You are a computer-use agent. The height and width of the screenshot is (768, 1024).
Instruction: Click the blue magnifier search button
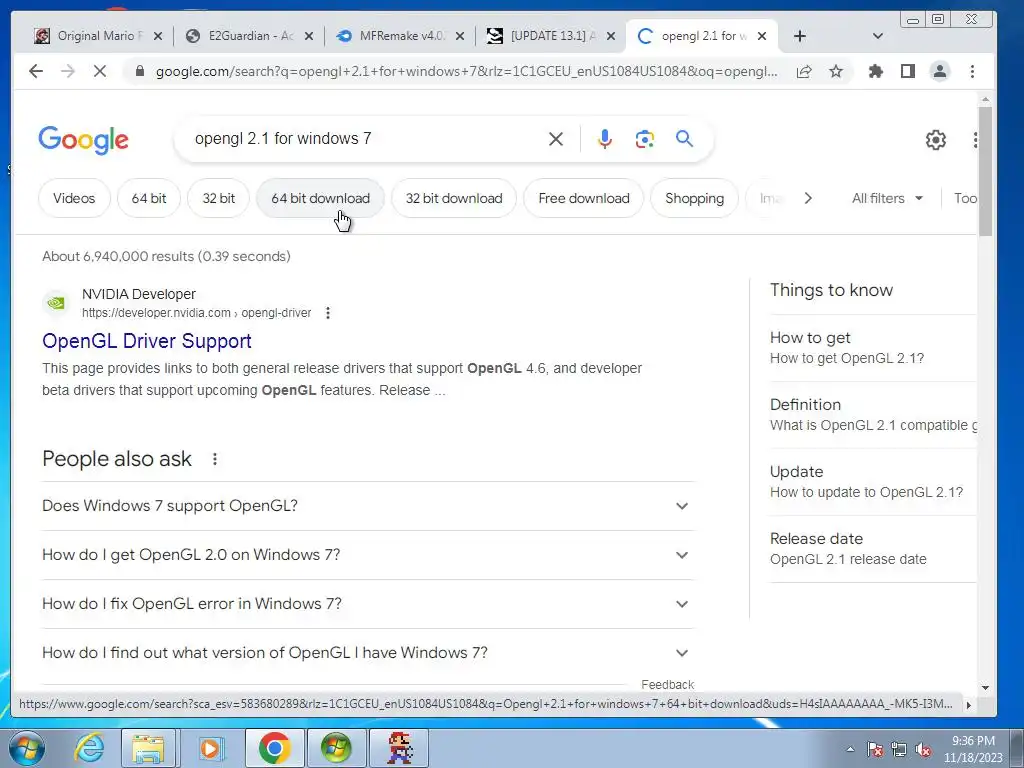coord(684,138)
